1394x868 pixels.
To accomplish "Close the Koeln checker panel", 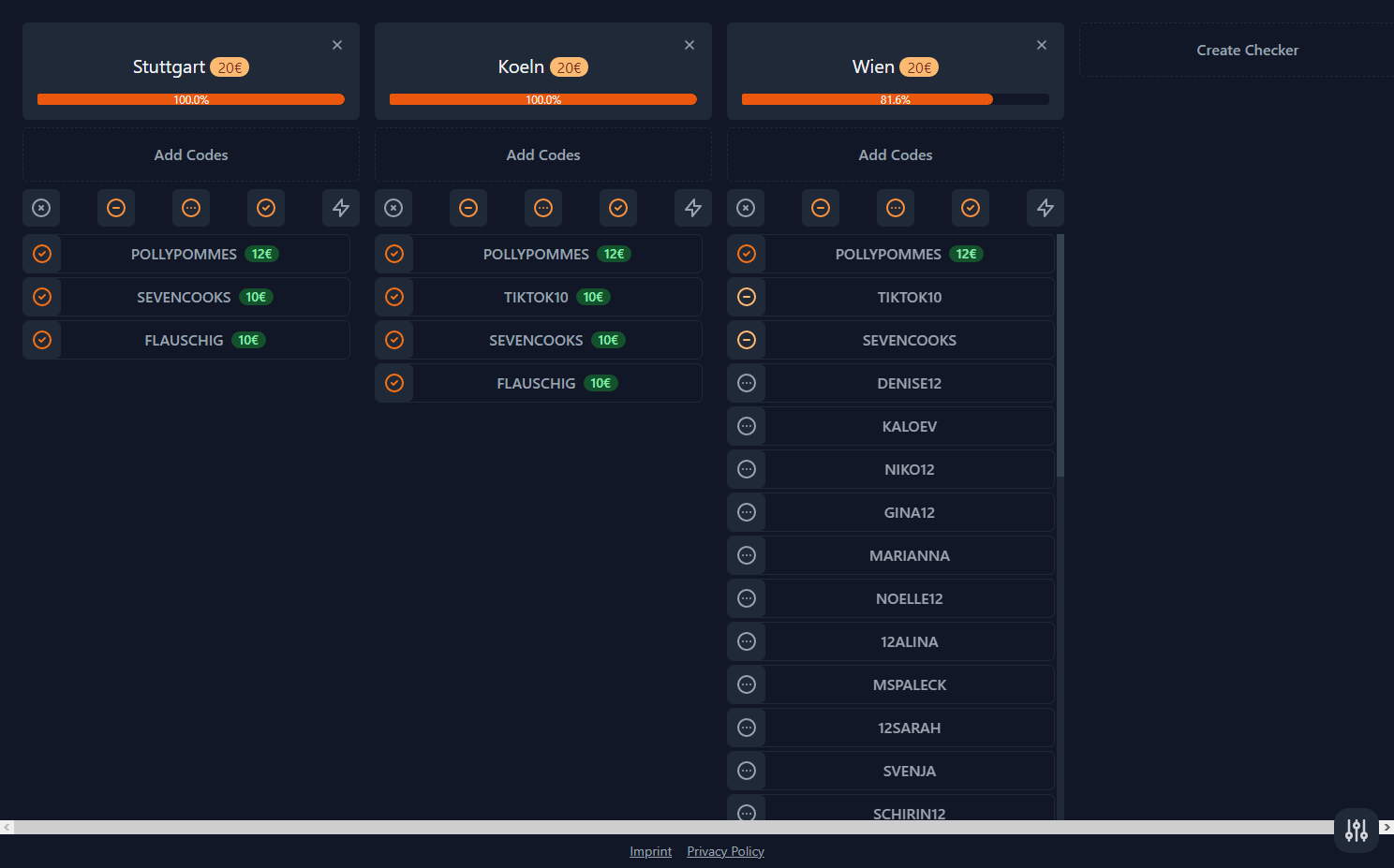I will coord(690,45).
